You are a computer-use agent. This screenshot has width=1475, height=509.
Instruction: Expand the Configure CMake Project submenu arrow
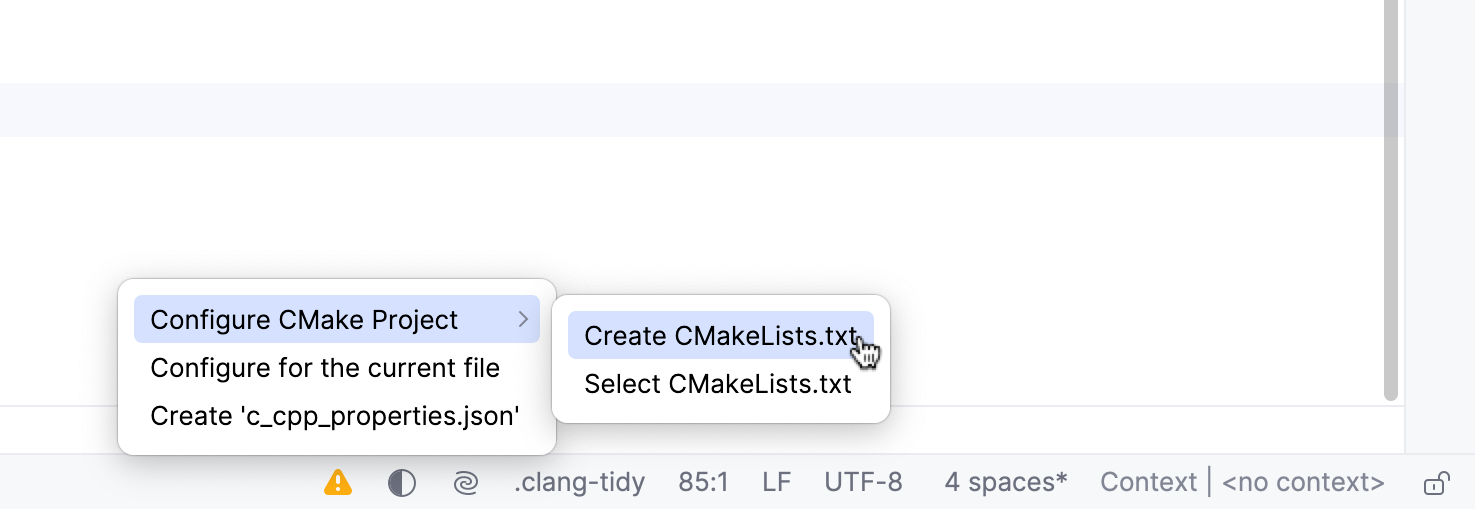(523, 320)
